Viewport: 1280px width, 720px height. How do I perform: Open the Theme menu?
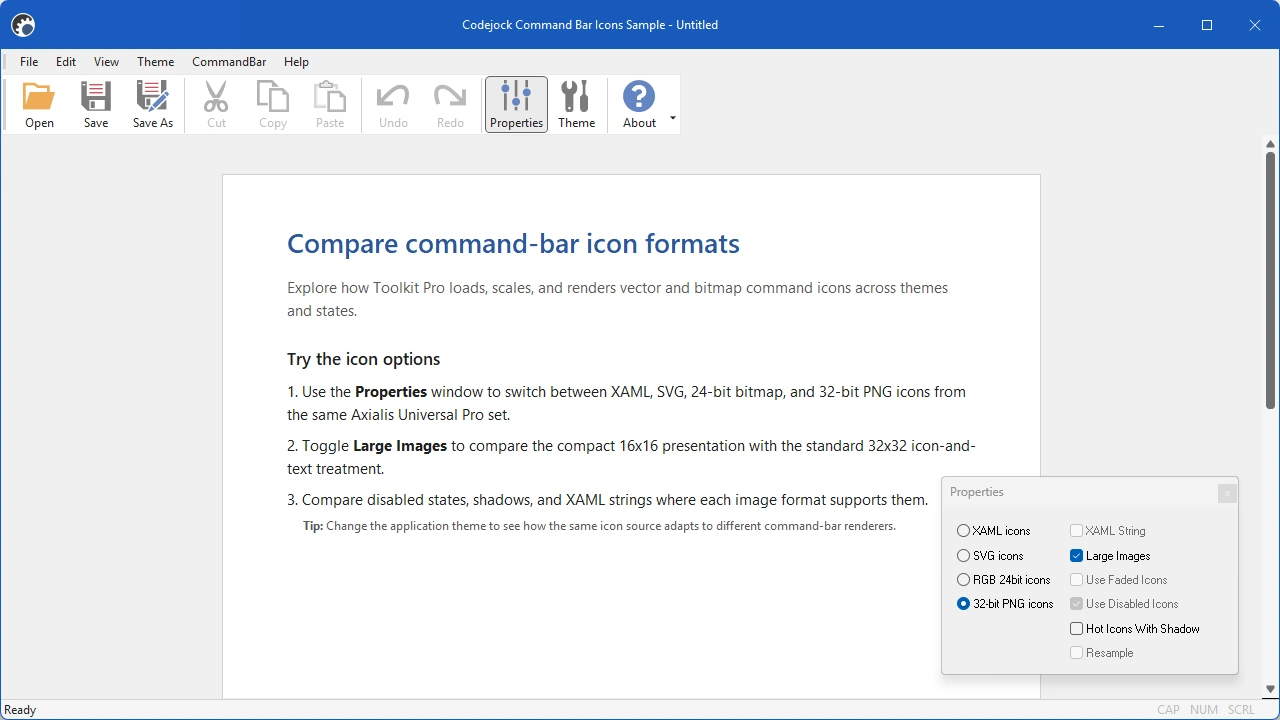(x=155, y=61)
